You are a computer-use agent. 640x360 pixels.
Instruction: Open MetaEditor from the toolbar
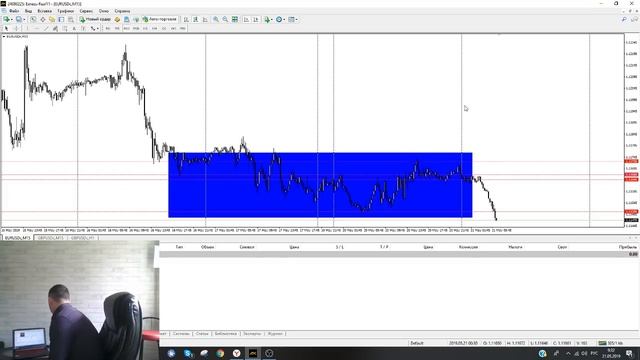(118, 19)
